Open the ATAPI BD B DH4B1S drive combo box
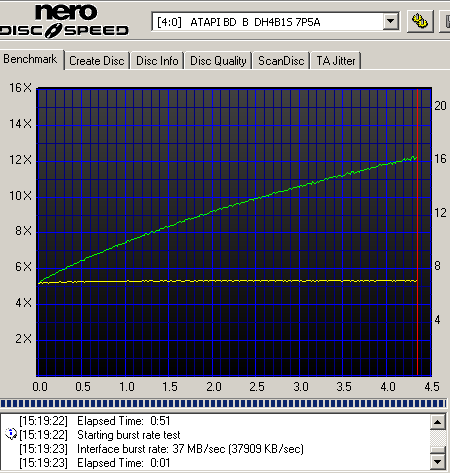The image size is (450, 473). point(275,22)
